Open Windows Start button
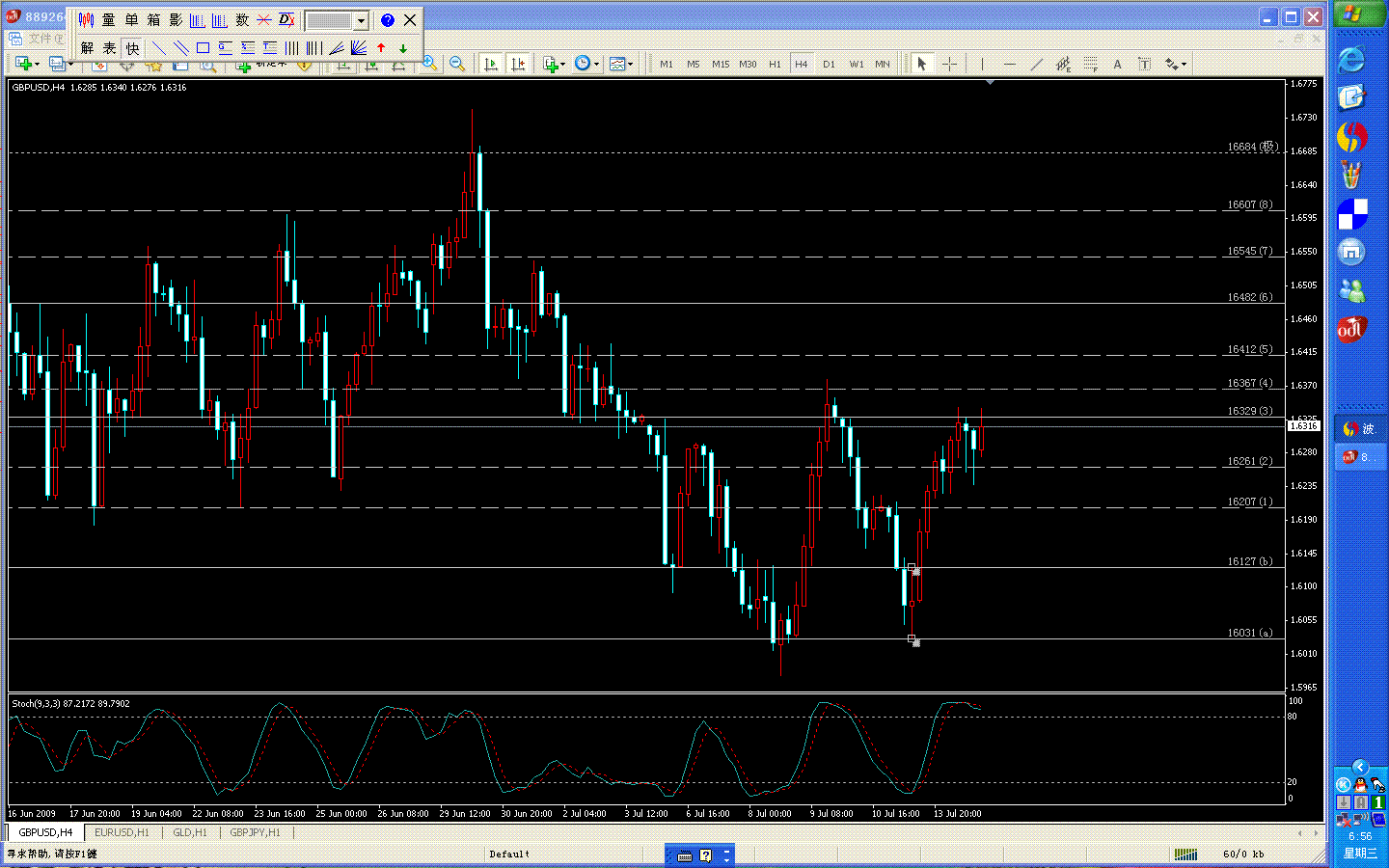 1358,14
